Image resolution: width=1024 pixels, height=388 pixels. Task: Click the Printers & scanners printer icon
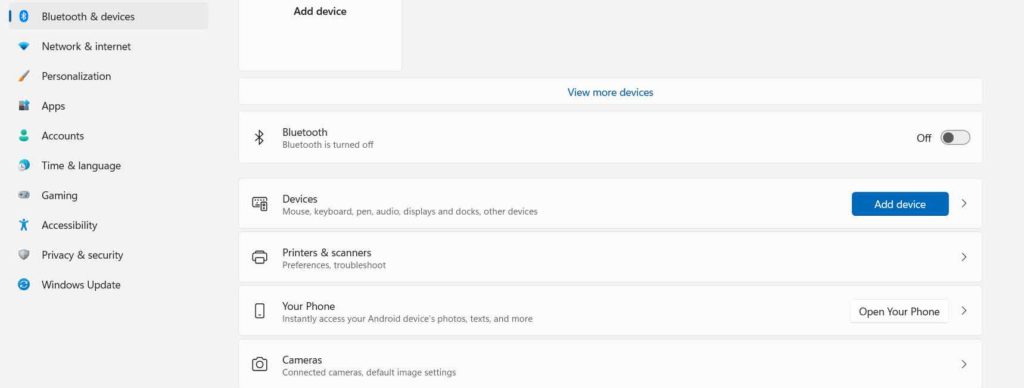(260, 257)
